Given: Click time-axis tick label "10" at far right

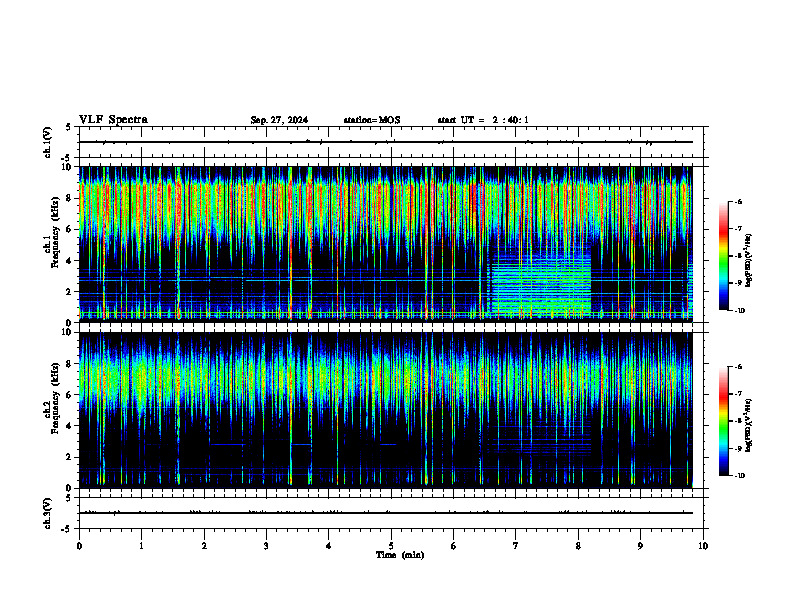Looking at the screenshot, I should coord(703,546).
